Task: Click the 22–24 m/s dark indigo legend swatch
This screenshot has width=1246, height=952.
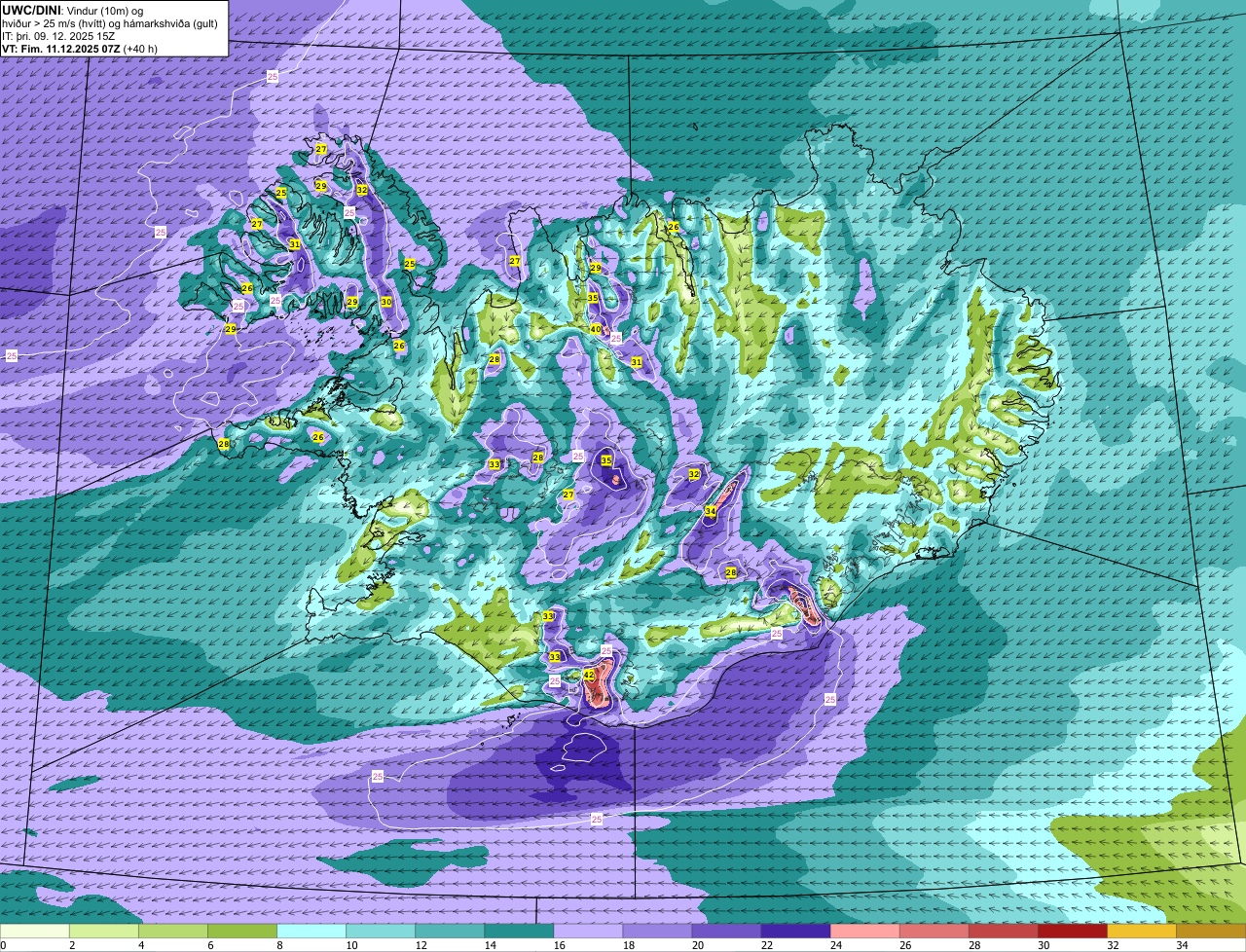Action: pos(795,932)
